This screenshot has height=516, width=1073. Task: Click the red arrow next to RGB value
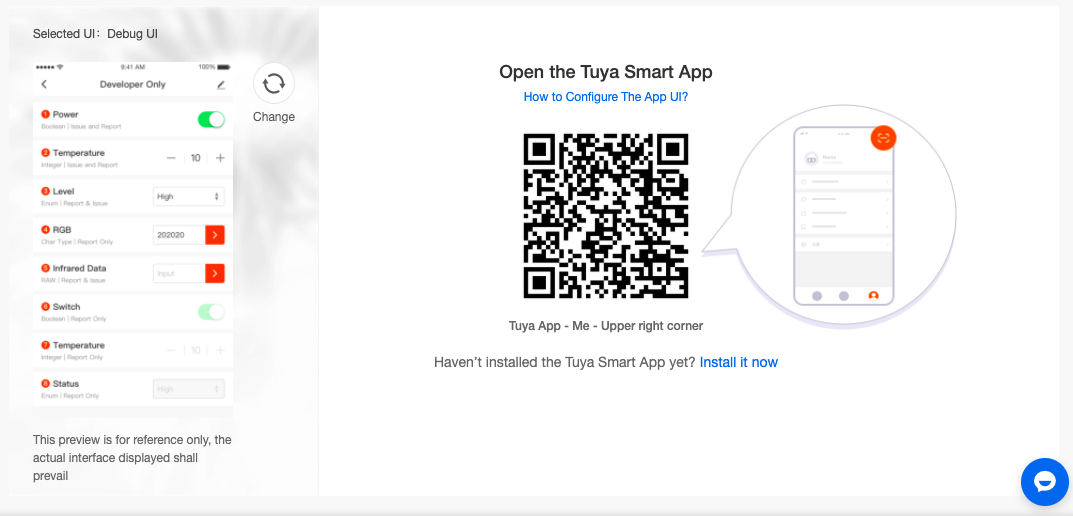tap(215, 235)
